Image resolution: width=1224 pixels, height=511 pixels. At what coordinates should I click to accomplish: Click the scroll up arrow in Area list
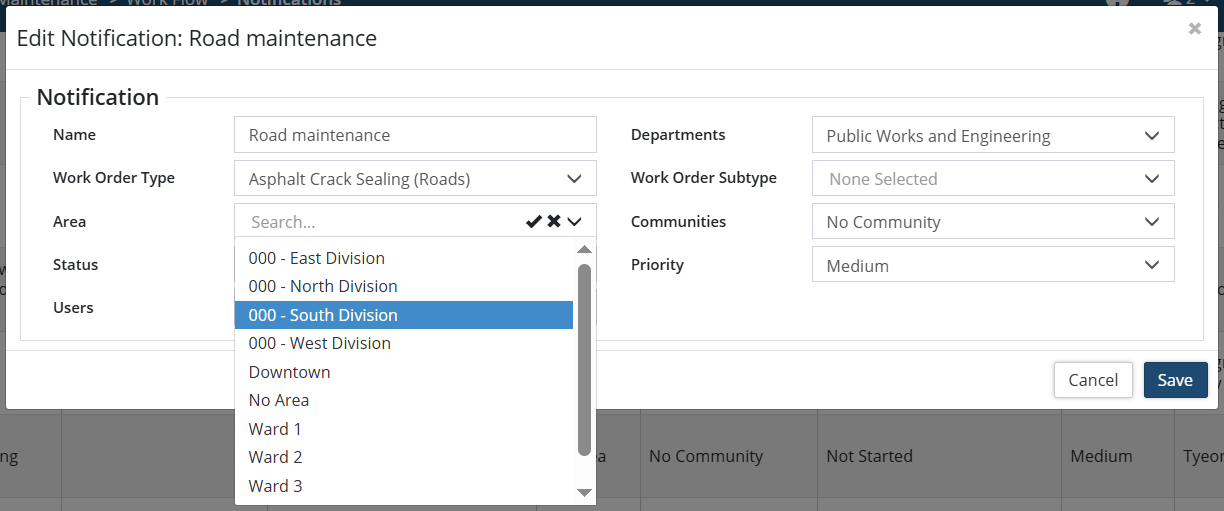click(585, 249)
